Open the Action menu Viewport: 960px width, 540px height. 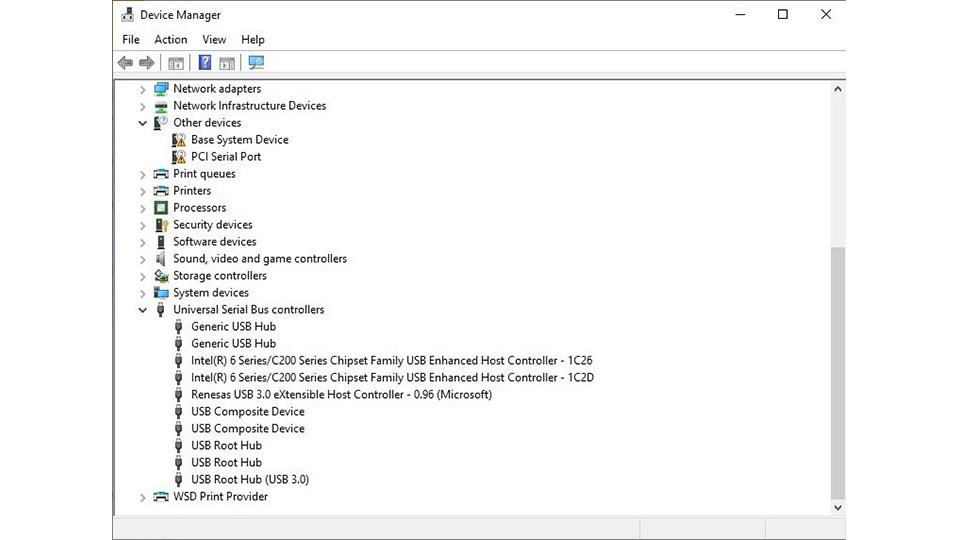[x=170, y=39]
